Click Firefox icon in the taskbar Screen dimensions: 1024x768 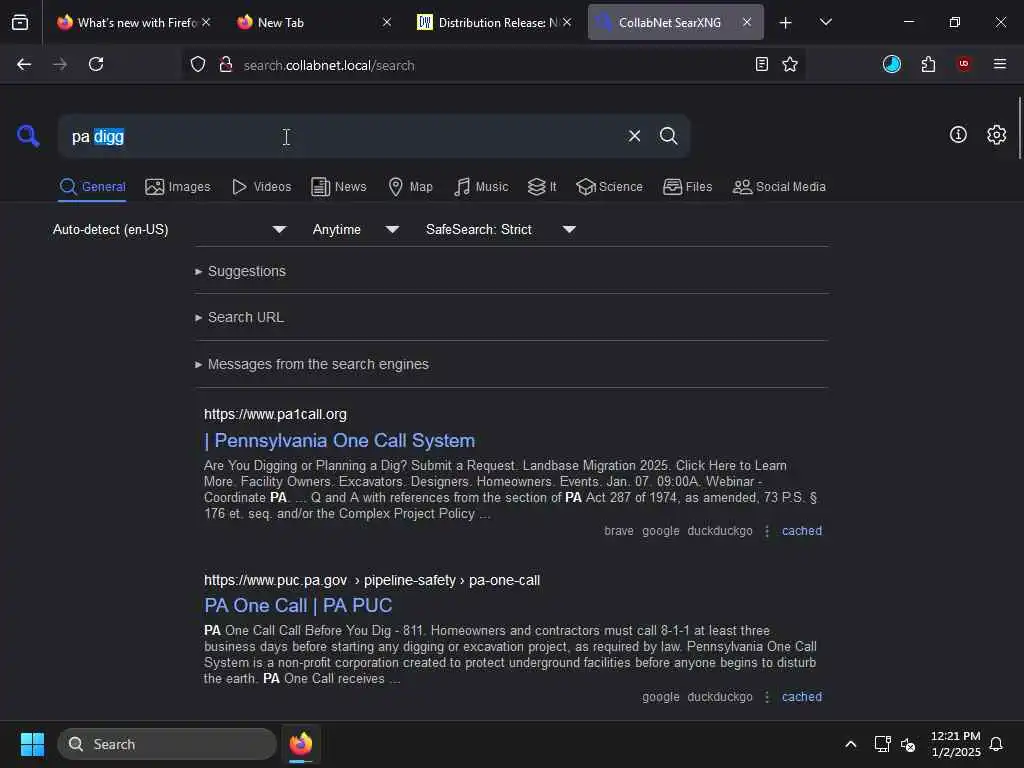301,744
